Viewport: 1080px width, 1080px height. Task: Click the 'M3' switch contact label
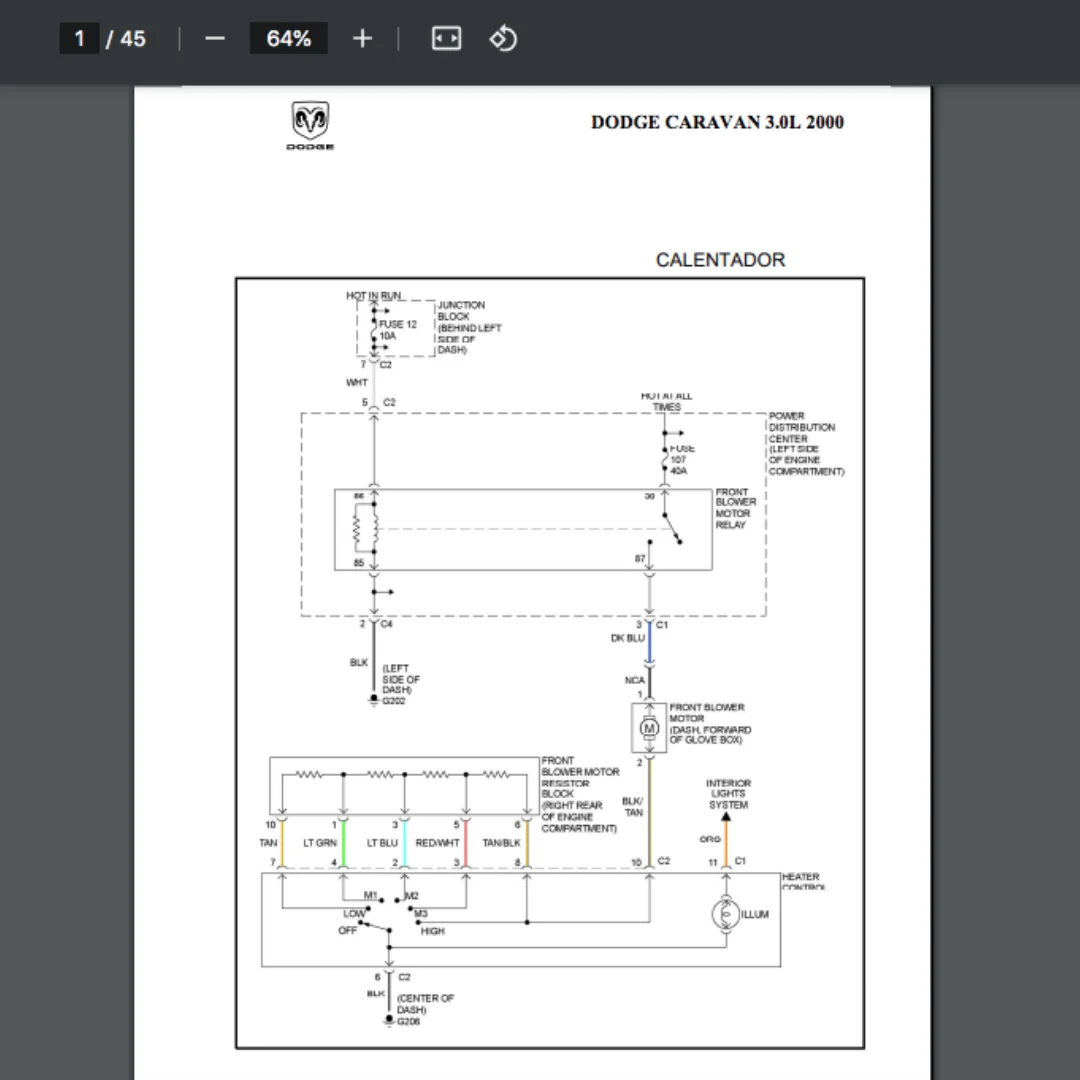[421, 914]
